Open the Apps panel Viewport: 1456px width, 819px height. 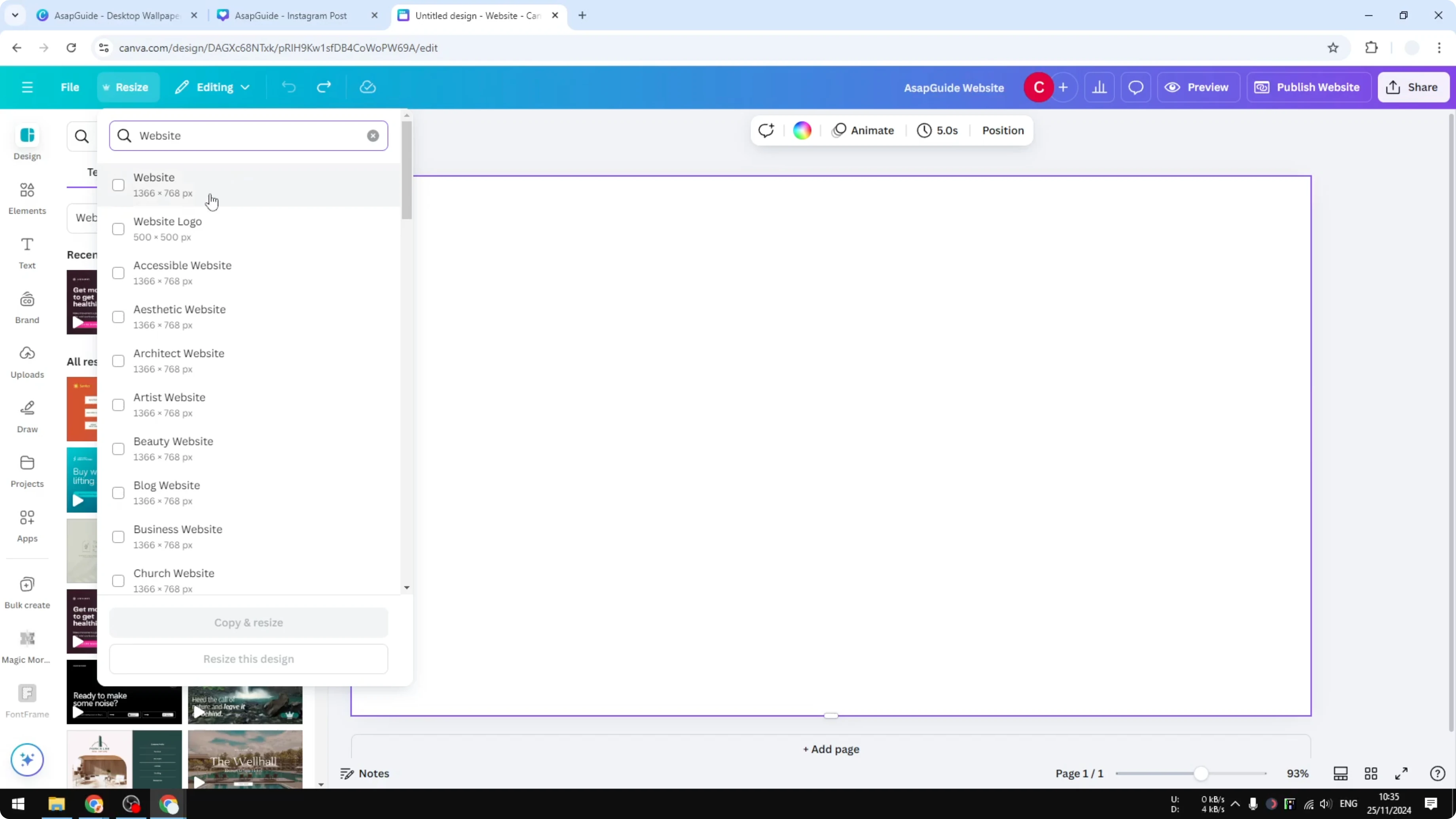pos(27,525)
